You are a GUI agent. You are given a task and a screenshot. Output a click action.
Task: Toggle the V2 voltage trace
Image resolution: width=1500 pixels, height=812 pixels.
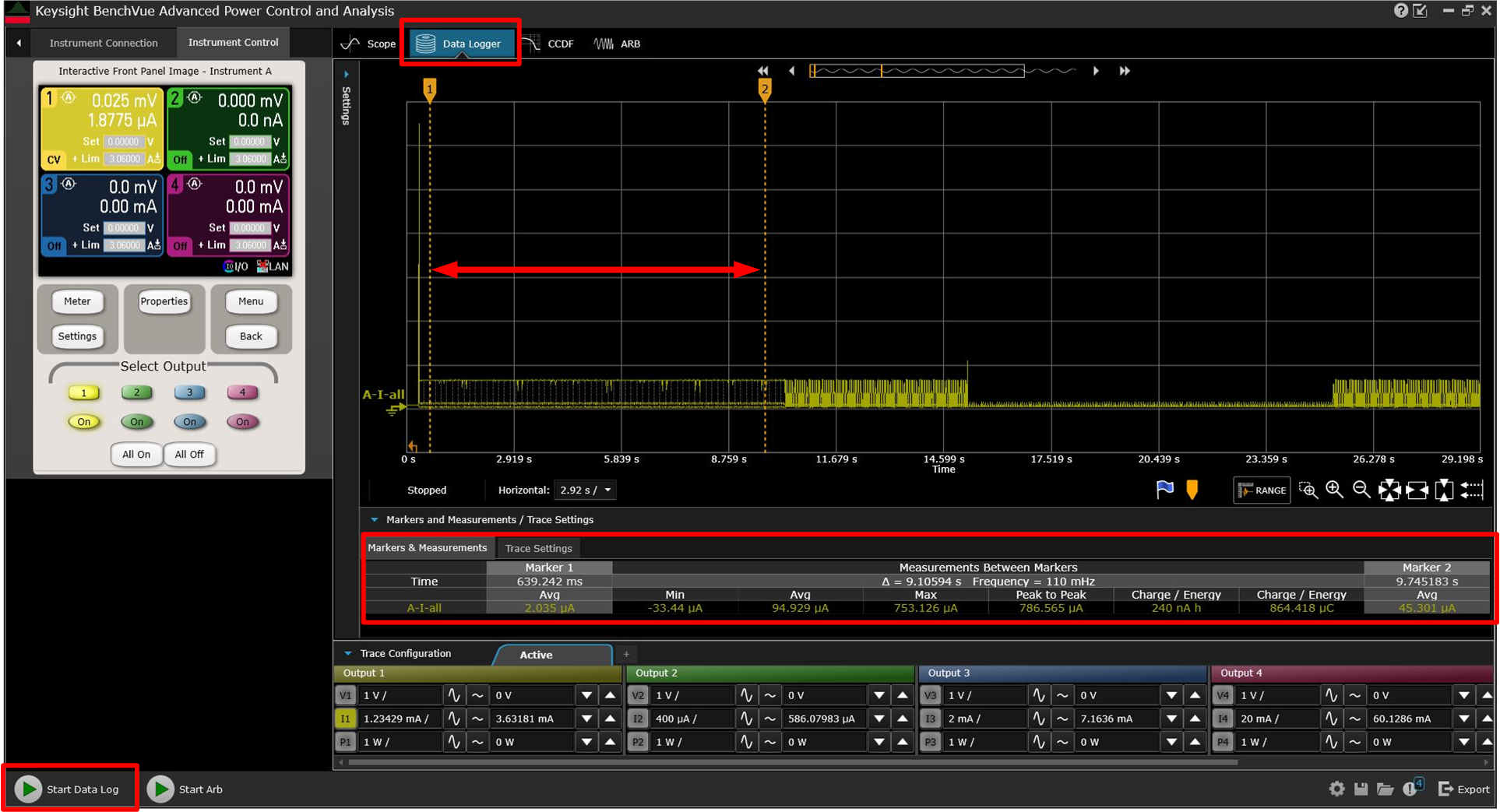tap(638, 695)
